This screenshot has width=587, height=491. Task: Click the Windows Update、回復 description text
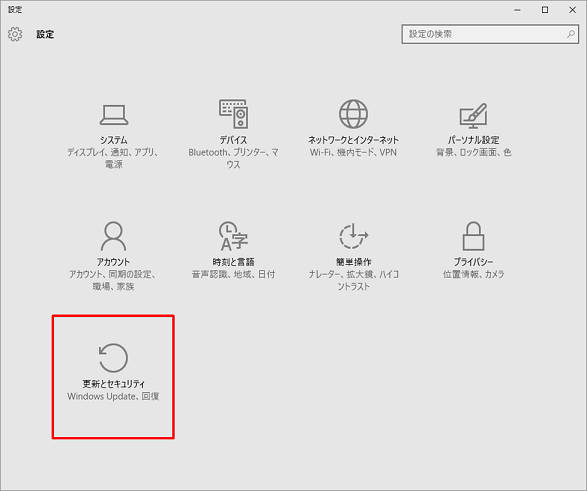coord(113,396)
